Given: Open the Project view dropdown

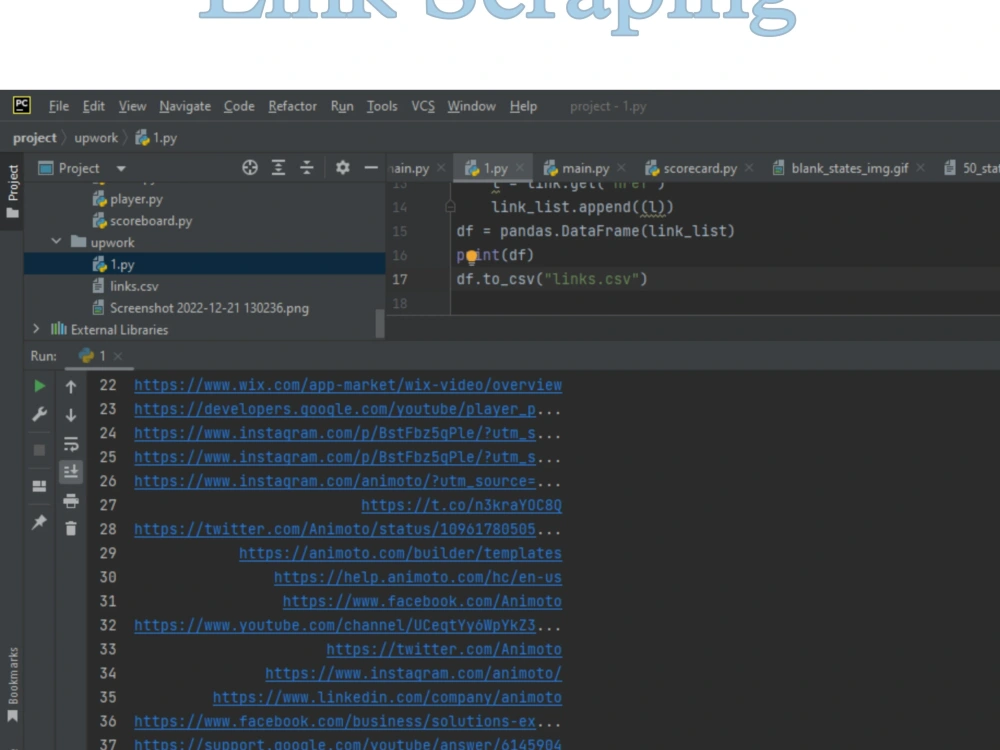Looking at the screenshot, I should tap(121, 168).
